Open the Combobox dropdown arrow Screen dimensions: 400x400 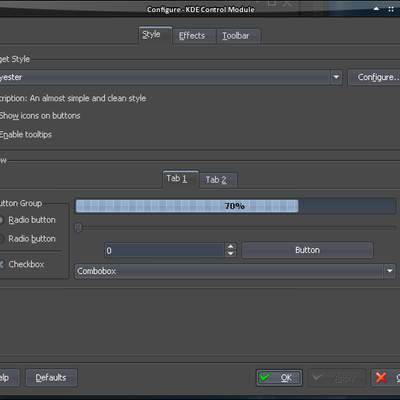(x=390, y=271)
